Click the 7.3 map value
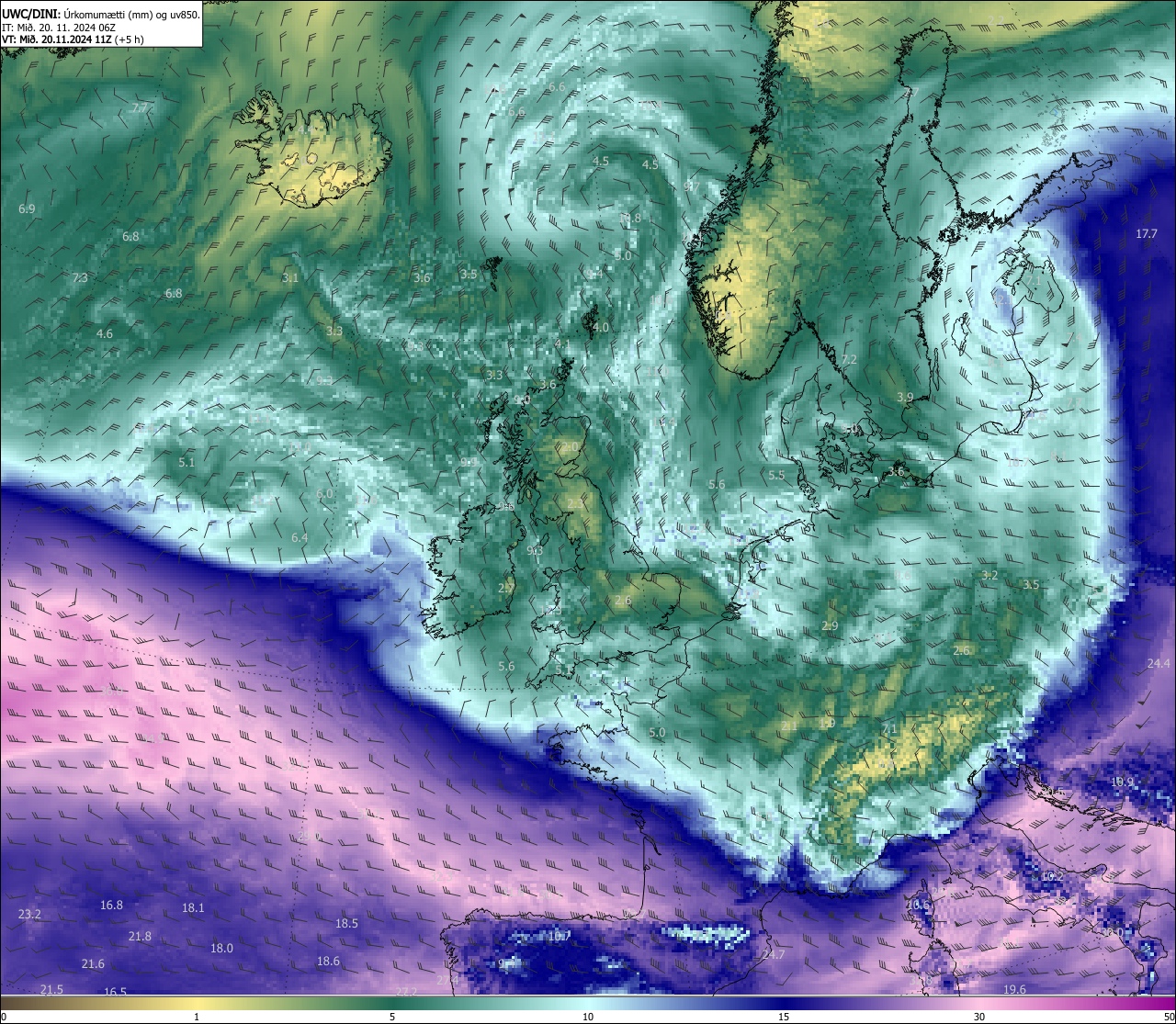 coord(80,277)
